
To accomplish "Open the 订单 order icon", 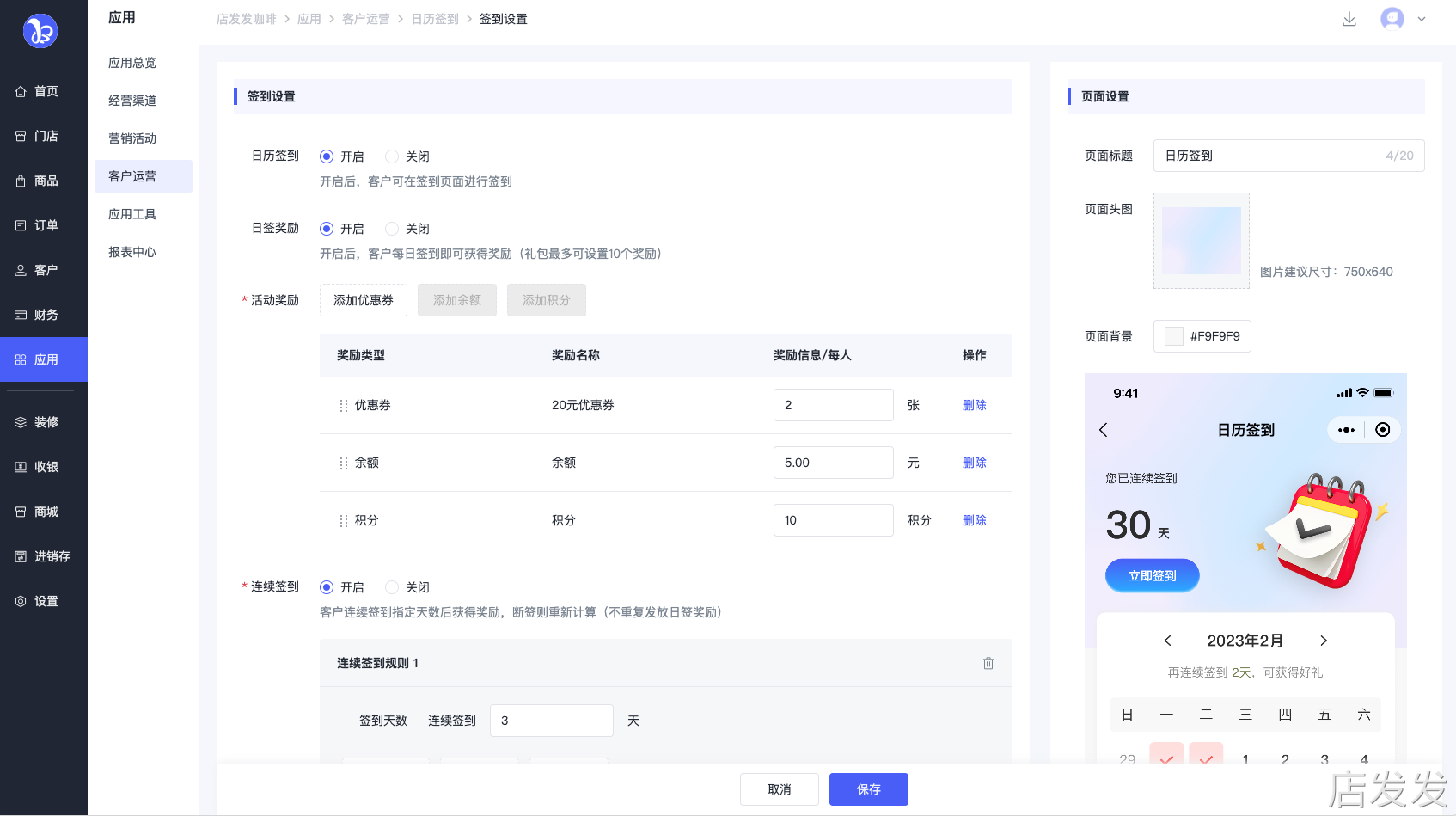I will tap(21, 226).
